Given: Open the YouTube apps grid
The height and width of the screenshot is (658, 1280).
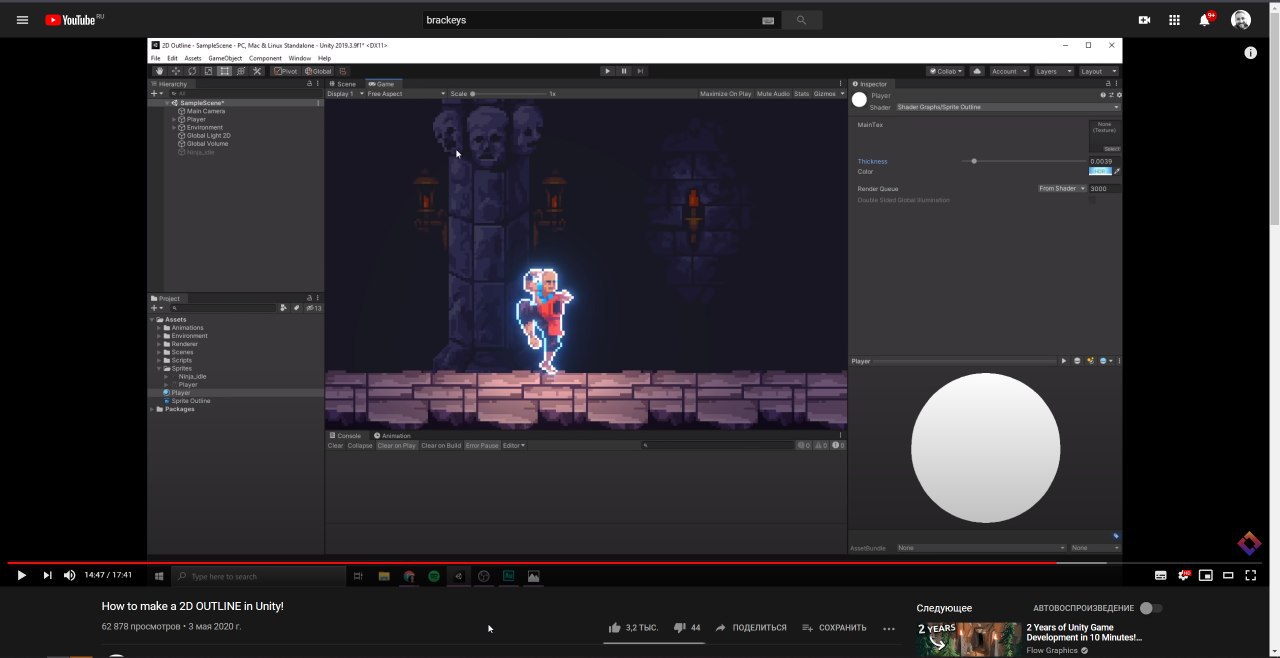Looking at the screenshot, I should coord(1175,20).
